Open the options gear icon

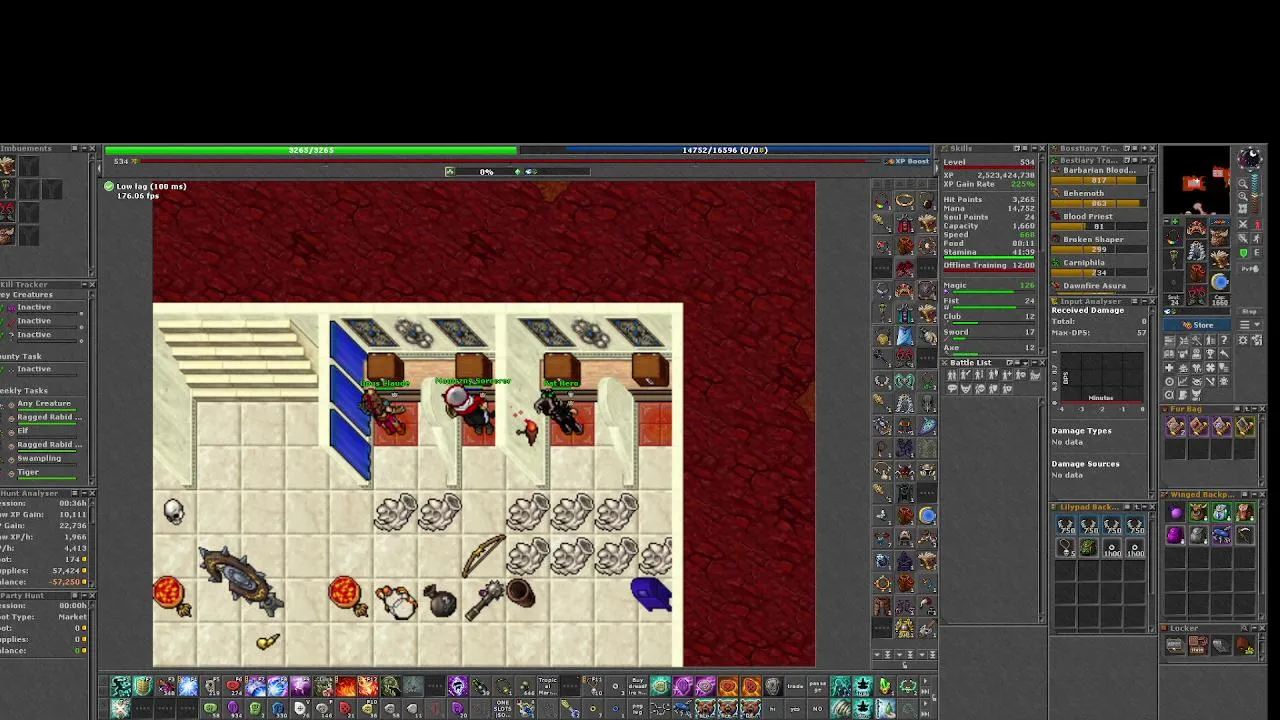click(1243, 340)
